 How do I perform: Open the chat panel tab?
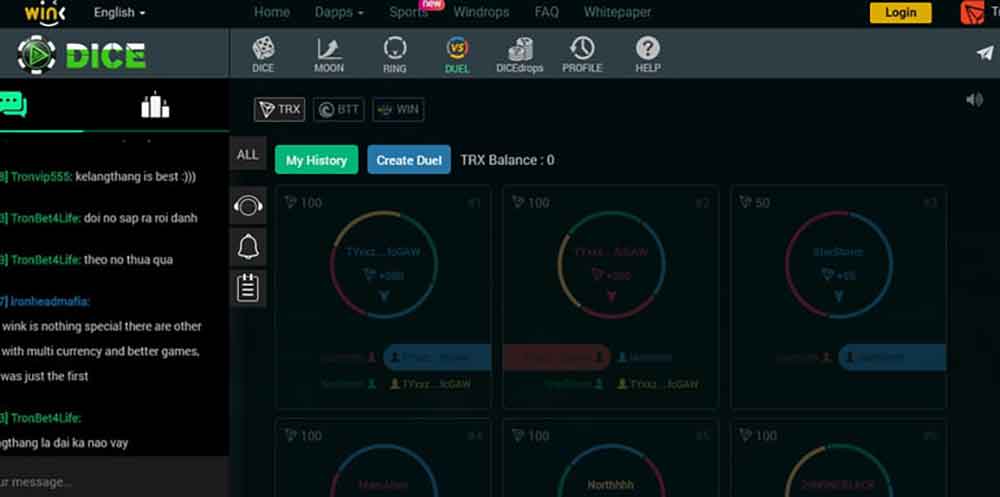click(x=13, y=105)
